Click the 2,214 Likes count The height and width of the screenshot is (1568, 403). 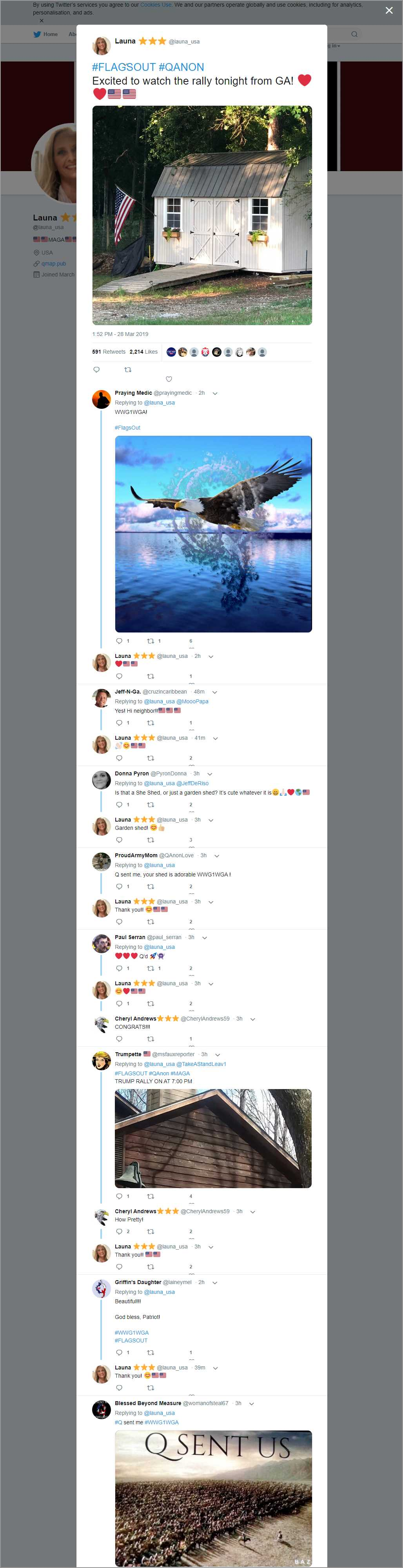pyautogui.click(x=143, y=352)
